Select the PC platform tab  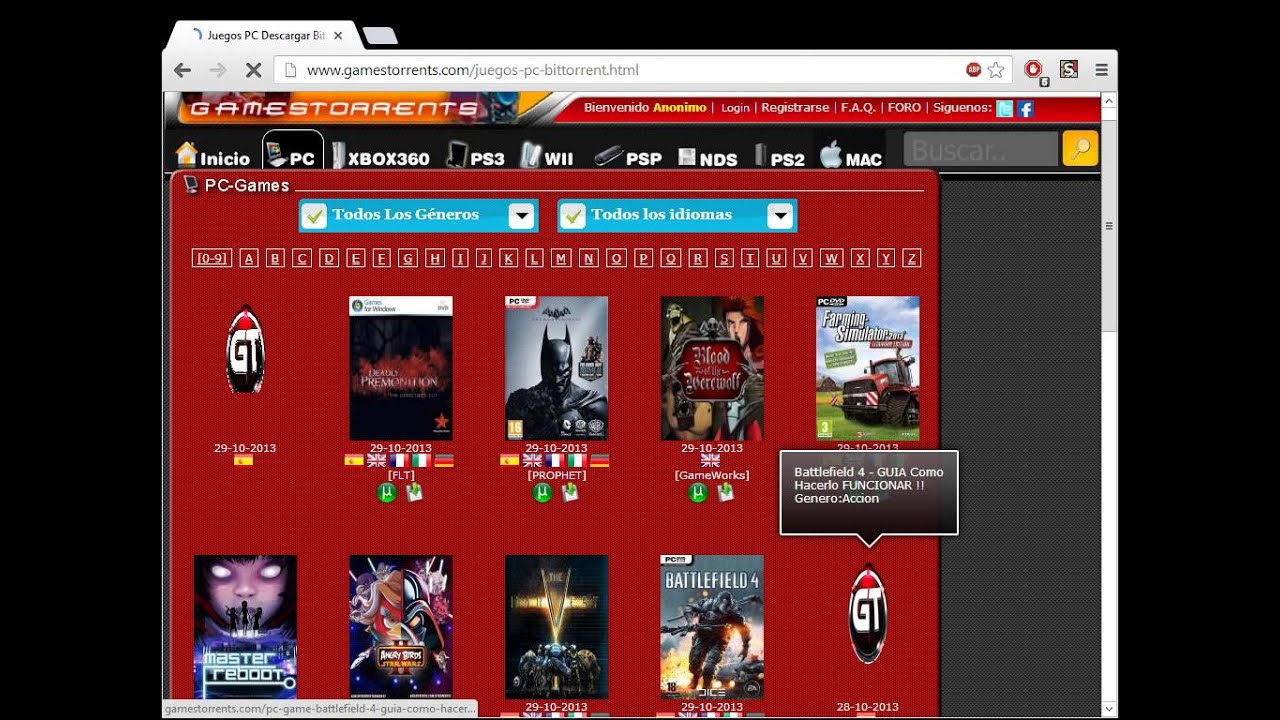[x=292, y=152]
